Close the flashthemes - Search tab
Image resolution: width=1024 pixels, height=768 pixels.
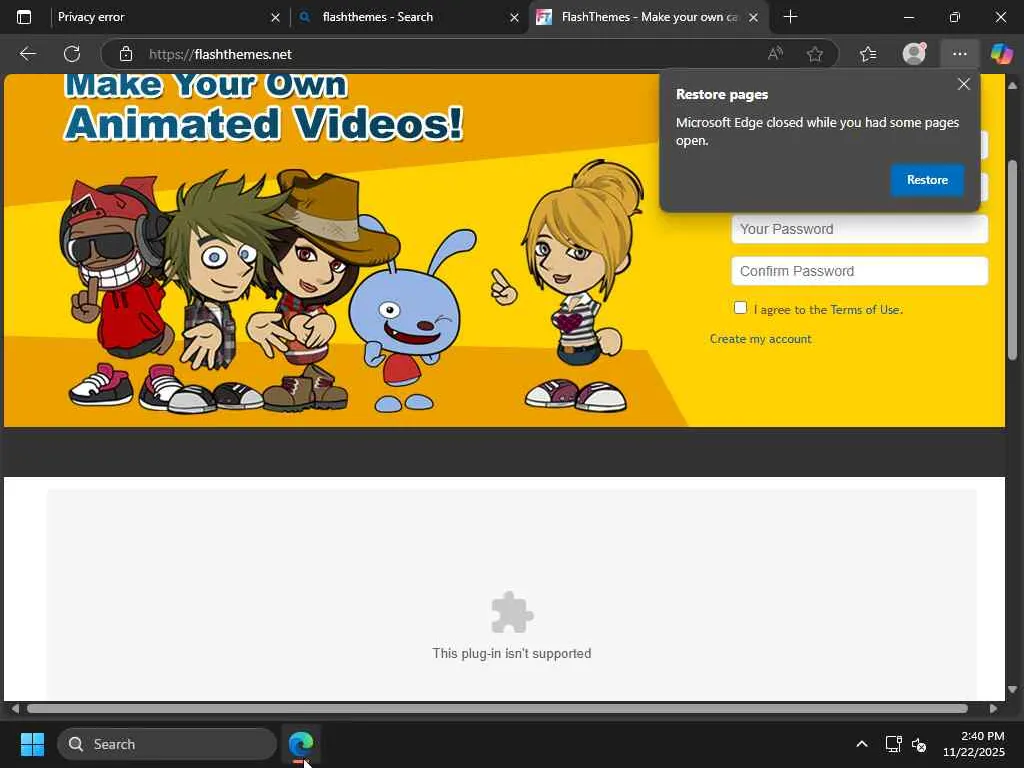(x=514, y=18)
